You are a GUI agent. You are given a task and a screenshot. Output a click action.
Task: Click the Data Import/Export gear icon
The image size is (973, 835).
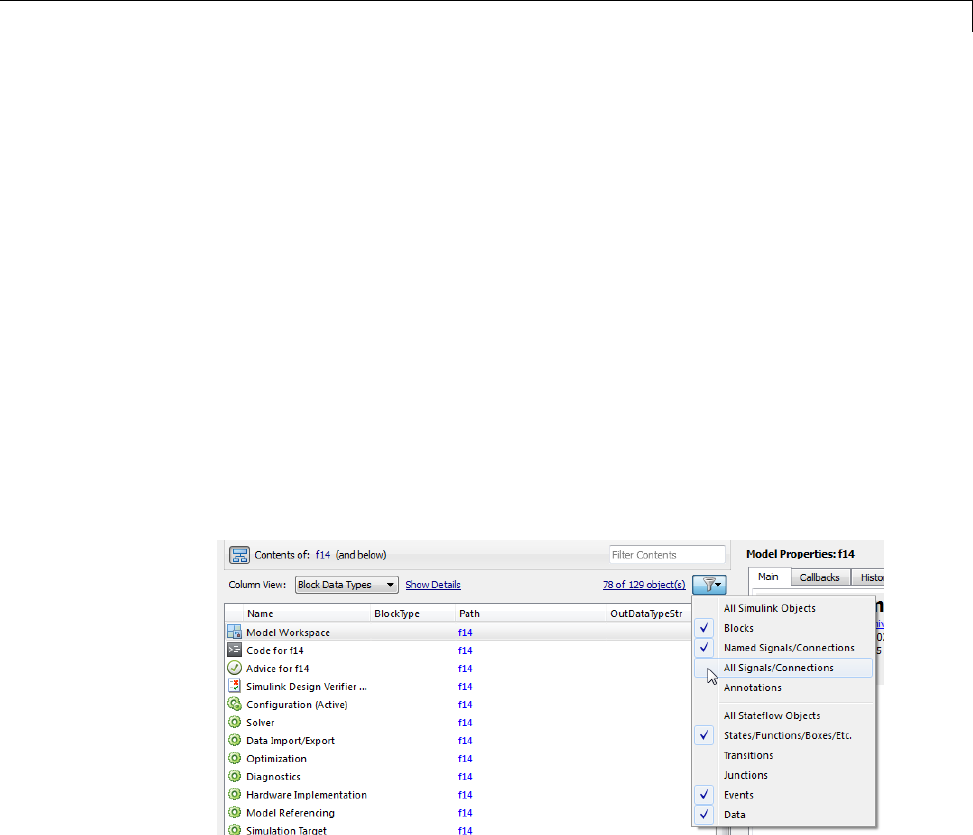coord(234,740)
